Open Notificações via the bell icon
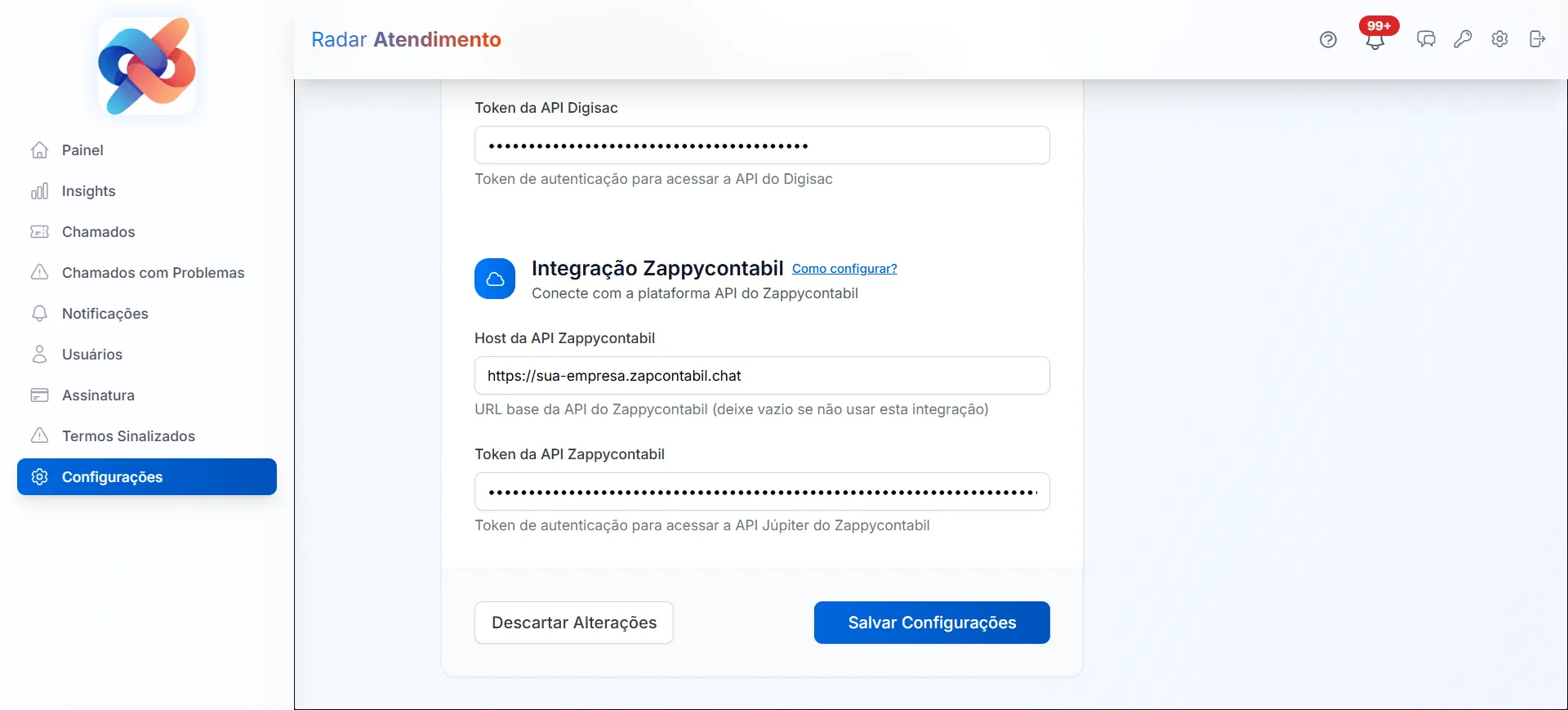 click(40, 314)
